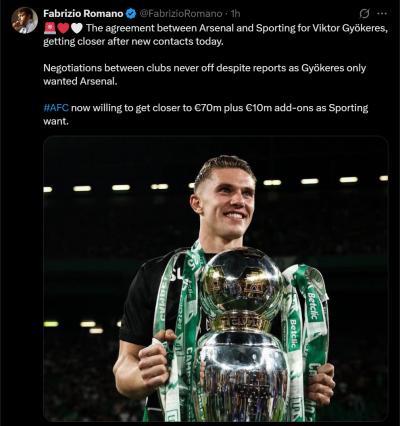Click the smiling player's face in the photo
This screenshot has width=400, height=426.
click(x=228, y=200)
